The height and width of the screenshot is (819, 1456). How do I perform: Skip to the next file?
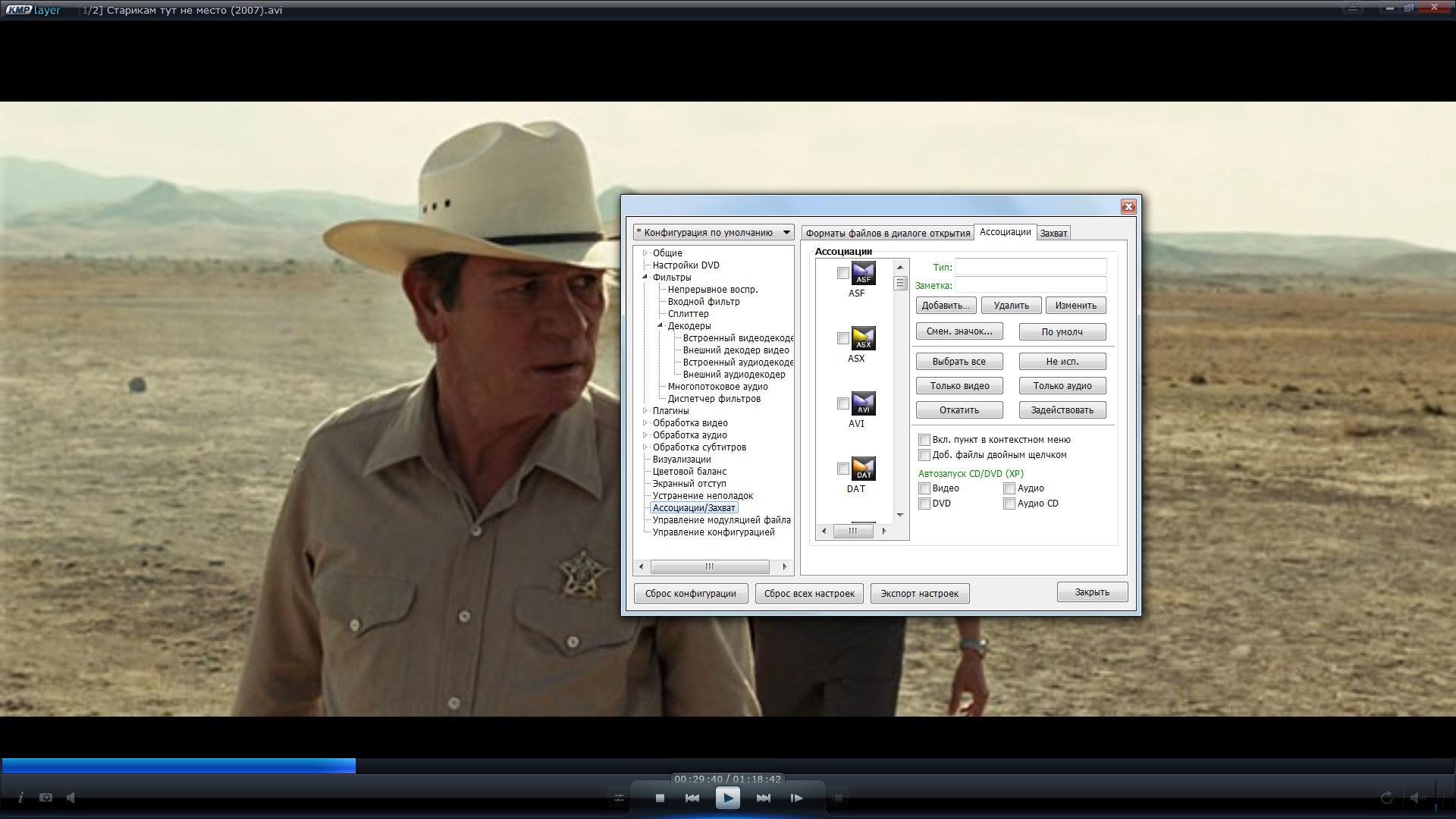[x=764, y=798]
